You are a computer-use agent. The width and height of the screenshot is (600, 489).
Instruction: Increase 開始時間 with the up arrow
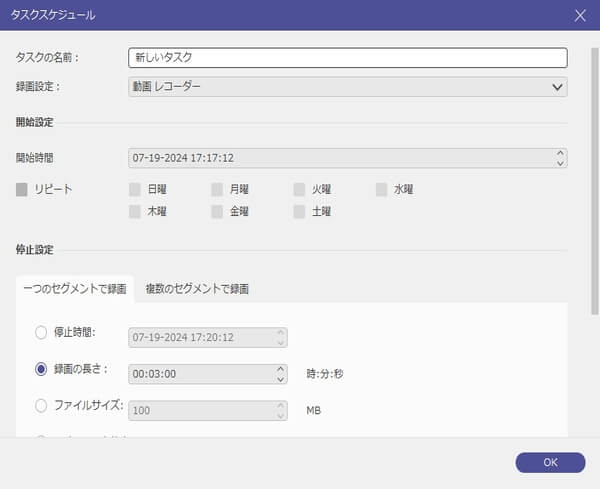click(x=560, y=153)
